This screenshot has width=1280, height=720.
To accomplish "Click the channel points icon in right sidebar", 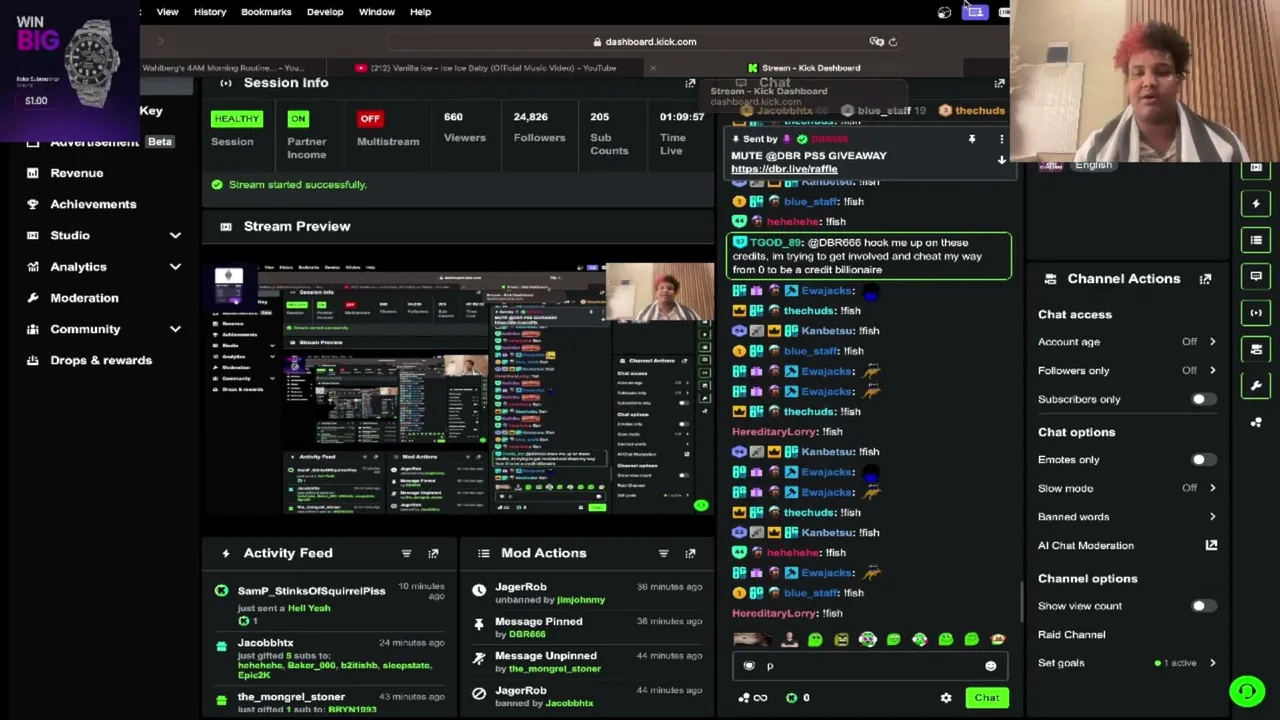I will pos(1256,422).
